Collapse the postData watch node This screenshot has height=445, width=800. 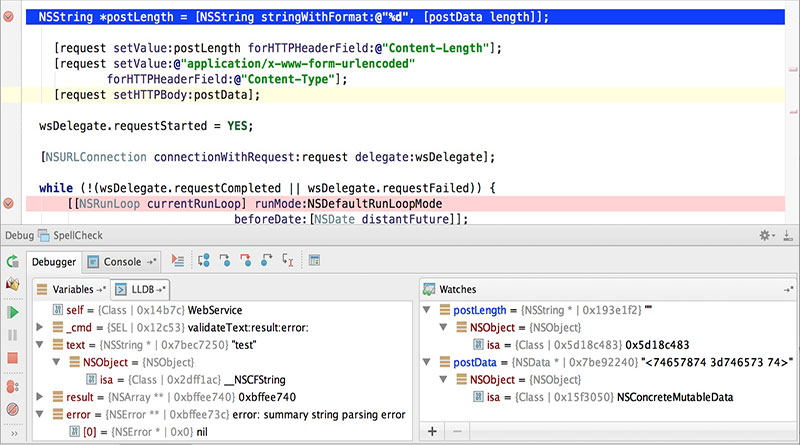(431, 362)
